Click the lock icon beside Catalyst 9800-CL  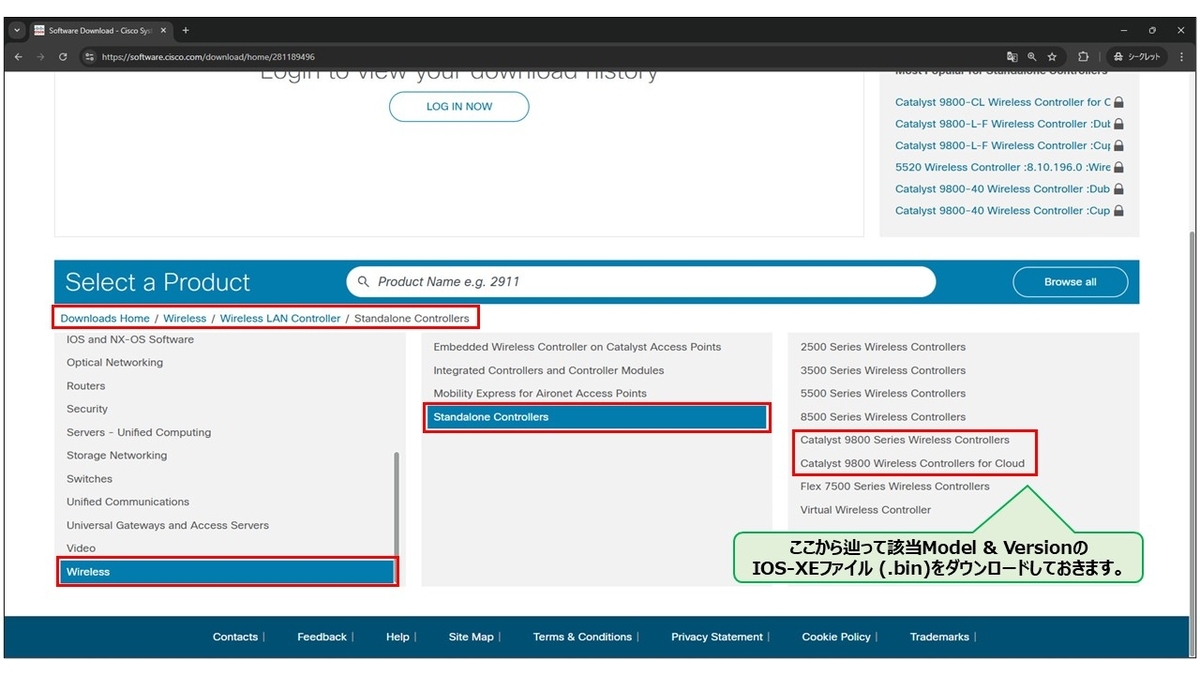click(x=1119, y=102)
